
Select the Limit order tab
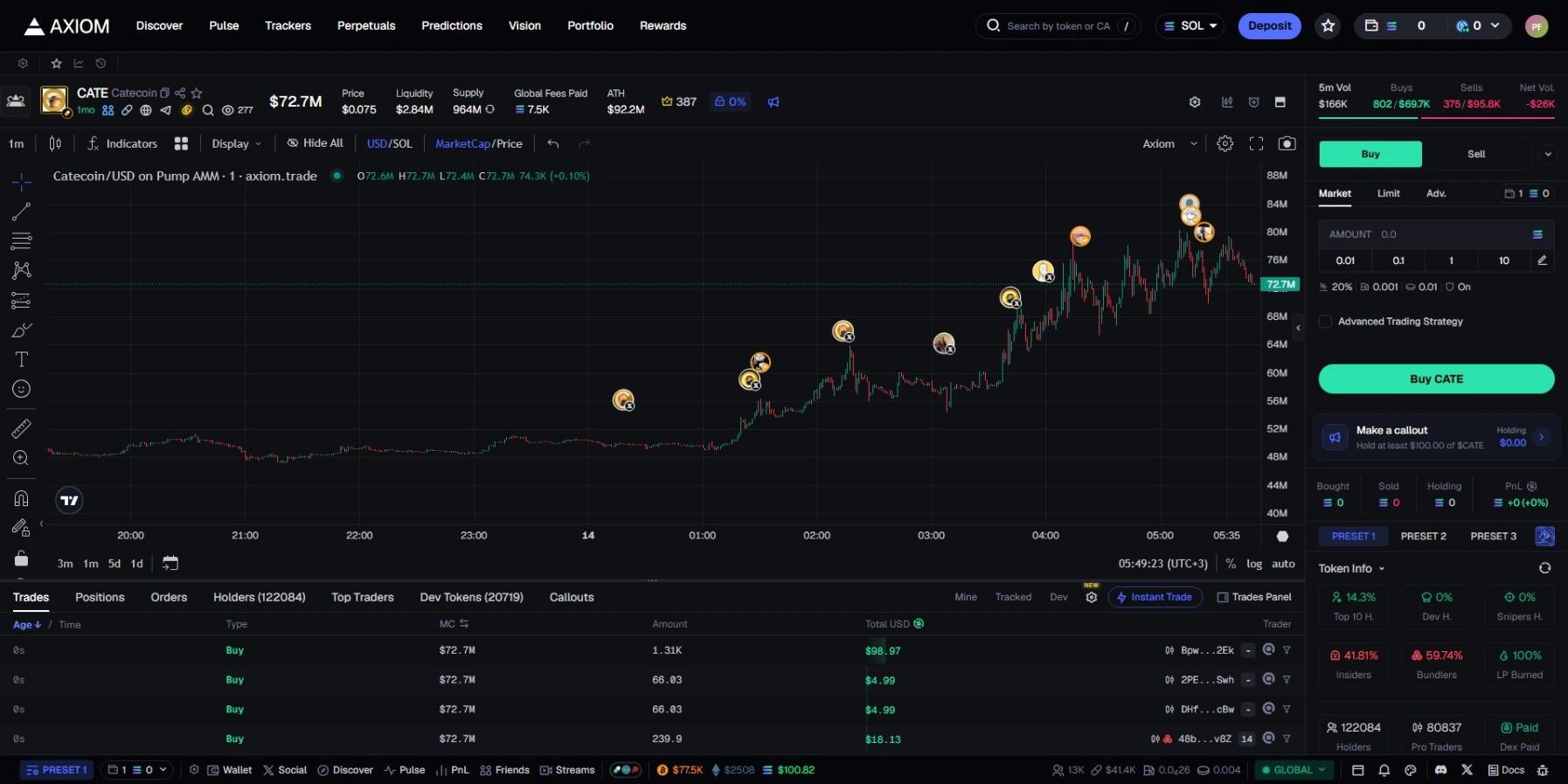click(x=1388, y=193)
